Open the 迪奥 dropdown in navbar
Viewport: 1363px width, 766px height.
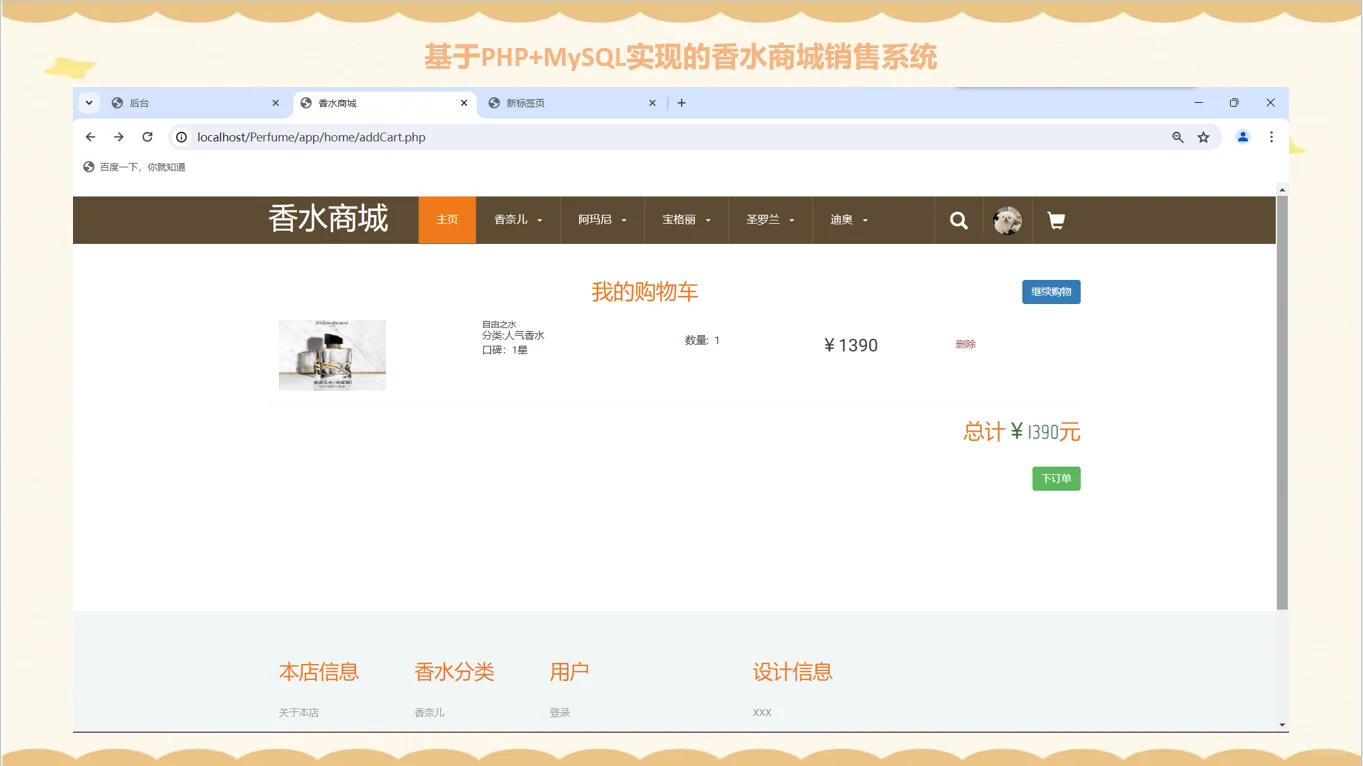point(847,220)
